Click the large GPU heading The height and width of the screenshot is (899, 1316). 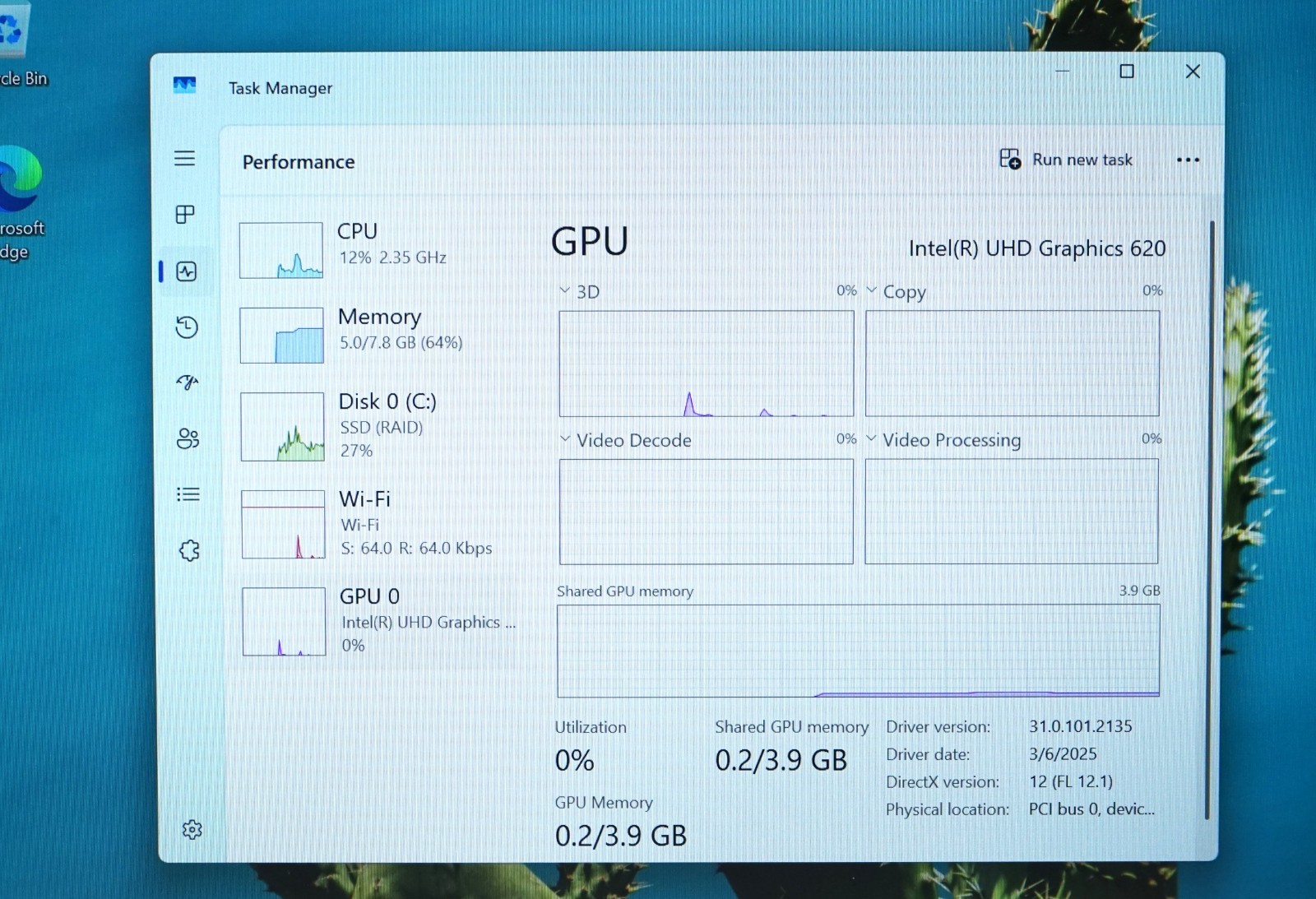point(590,242)
